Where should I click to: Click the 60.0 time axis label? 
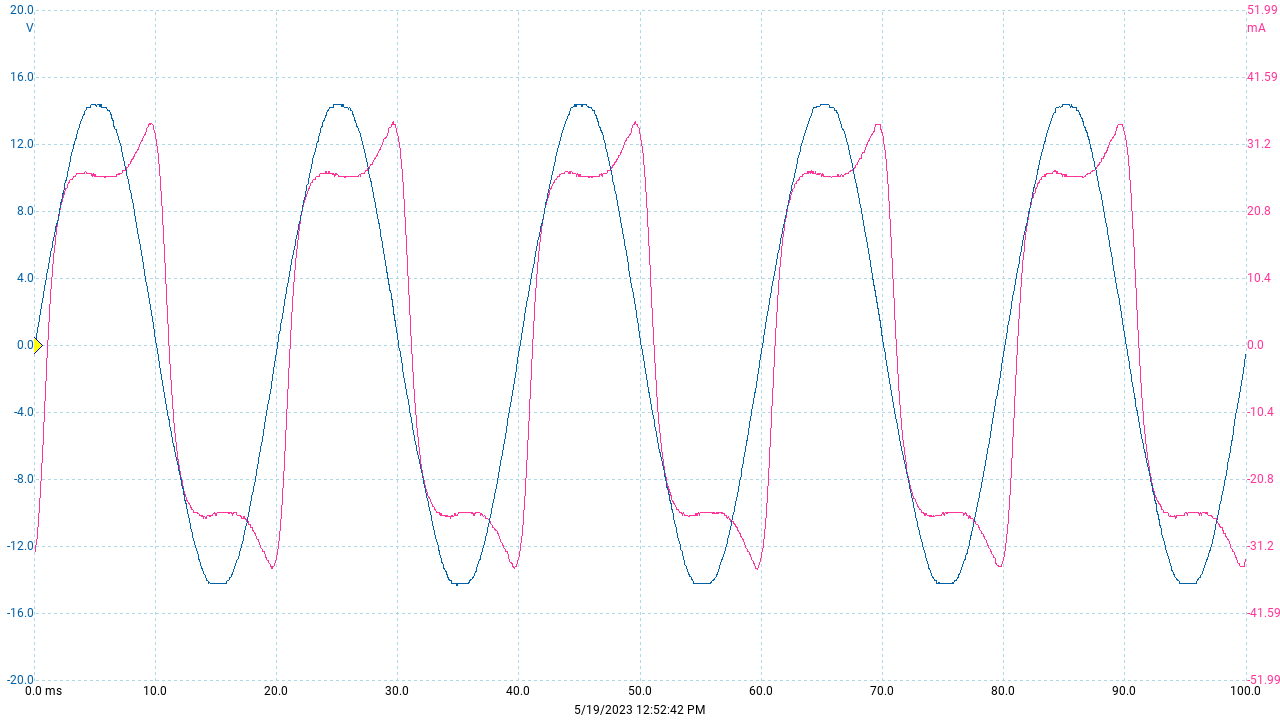click(x=761, y=691)
